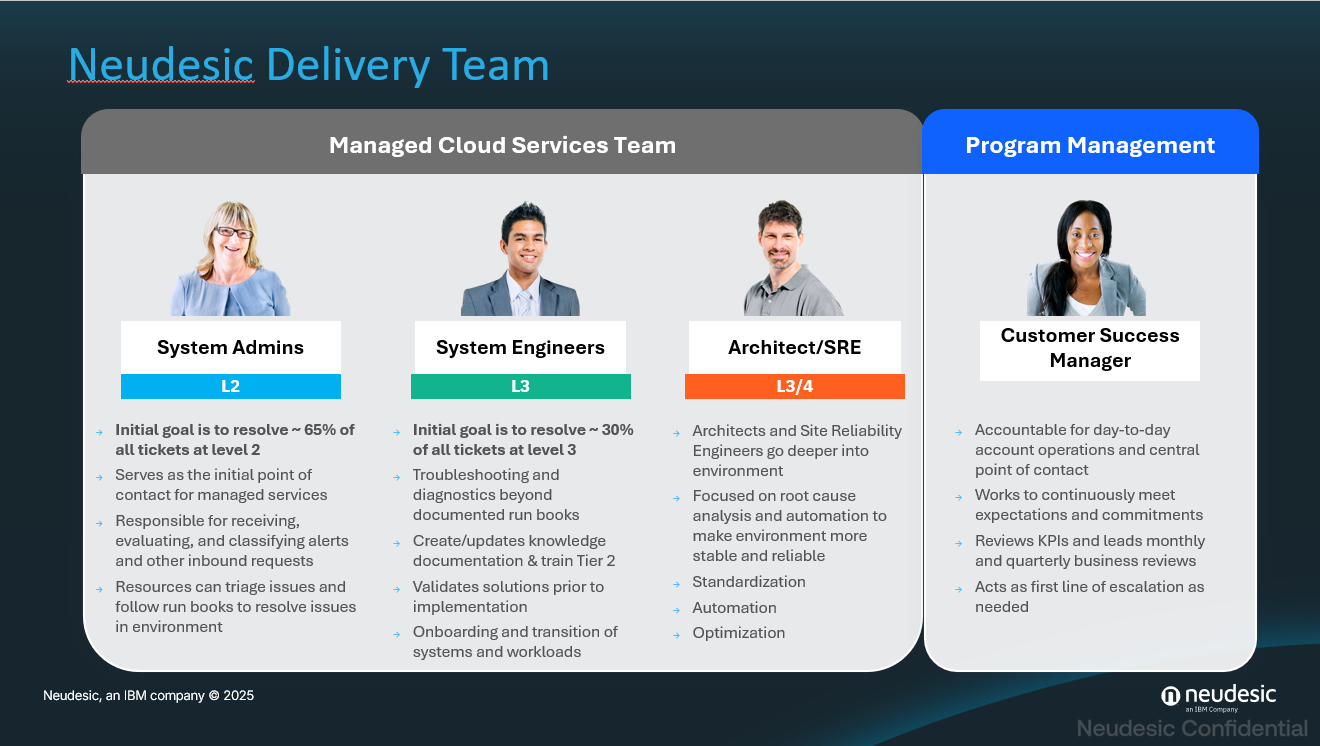
Task: Select the "System Admins" role label
Action: (231, 348)
